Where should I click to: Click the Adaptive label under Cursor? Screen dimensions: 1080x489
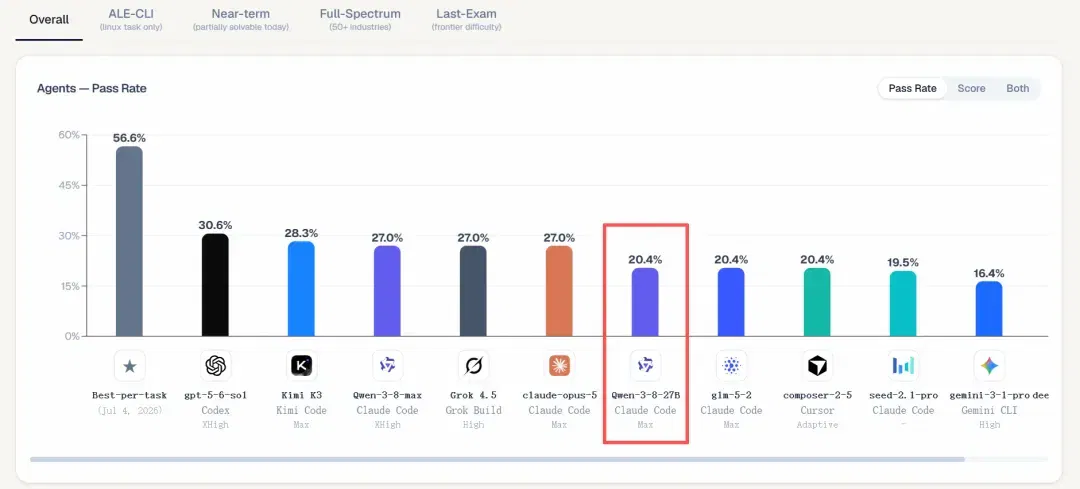(x=818, y=425)
